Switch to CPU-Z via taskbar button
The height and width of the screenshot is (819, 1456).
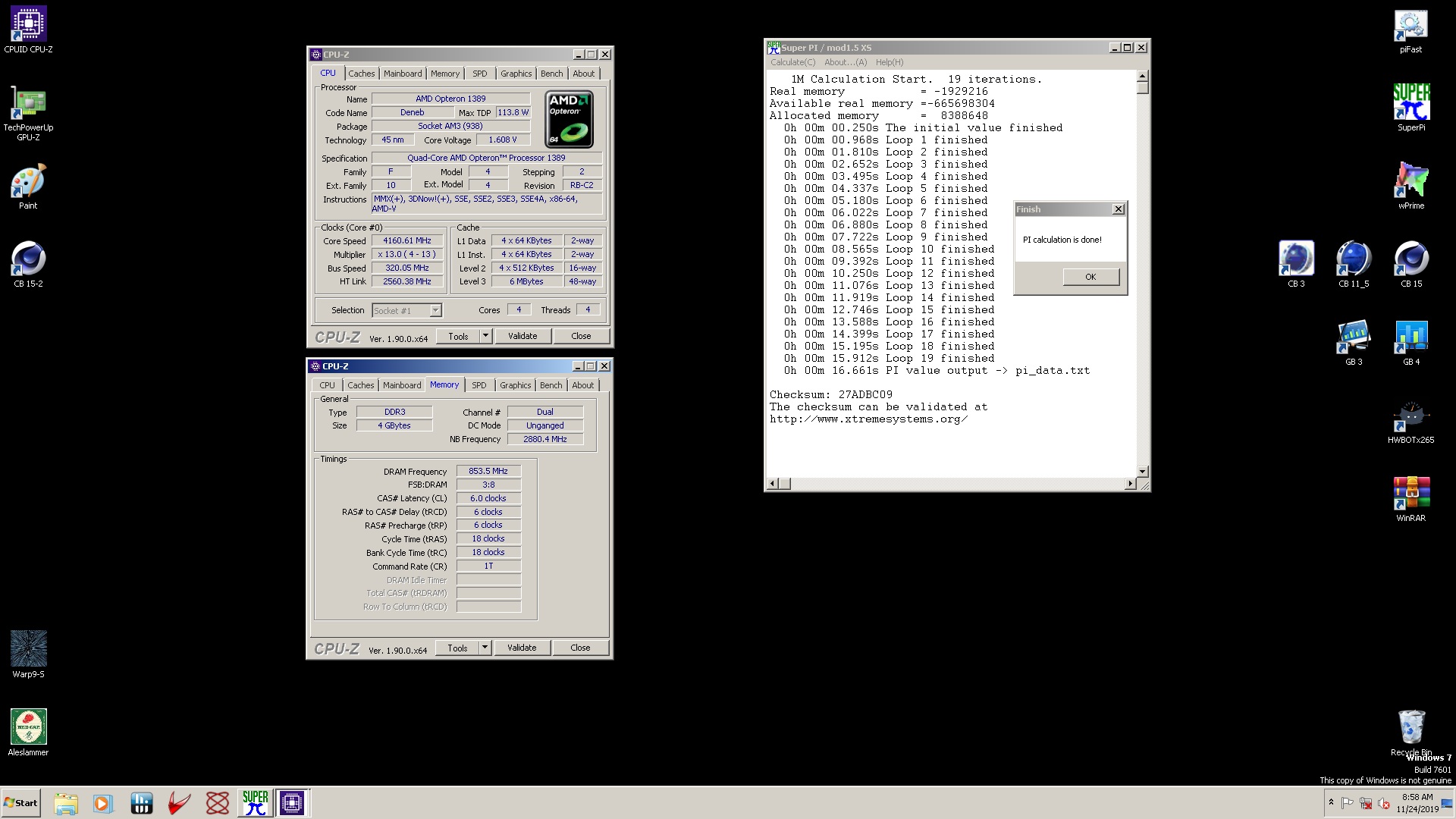(291, 803)
